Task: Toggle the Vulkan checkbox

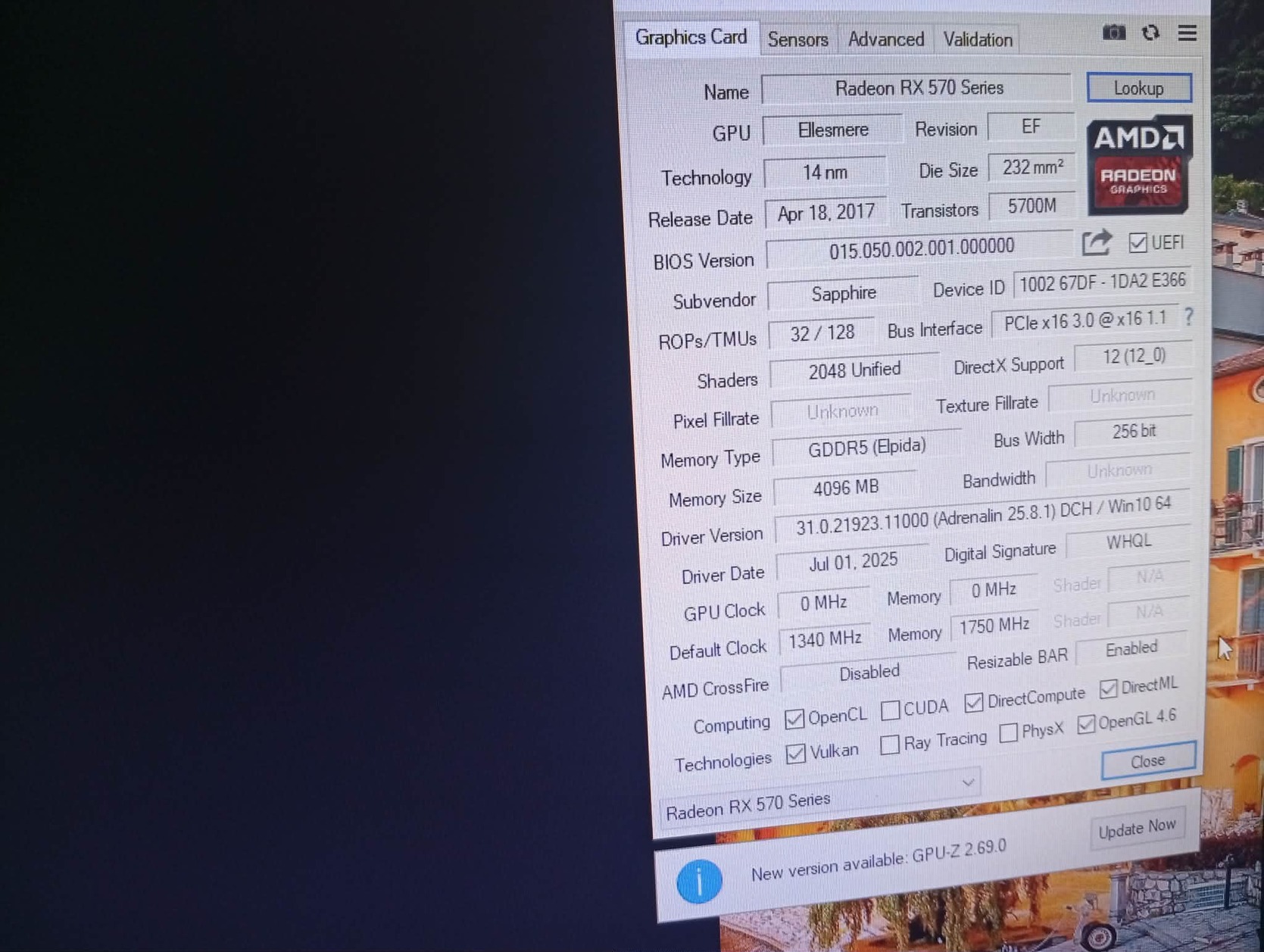Action: coord(795,754)
